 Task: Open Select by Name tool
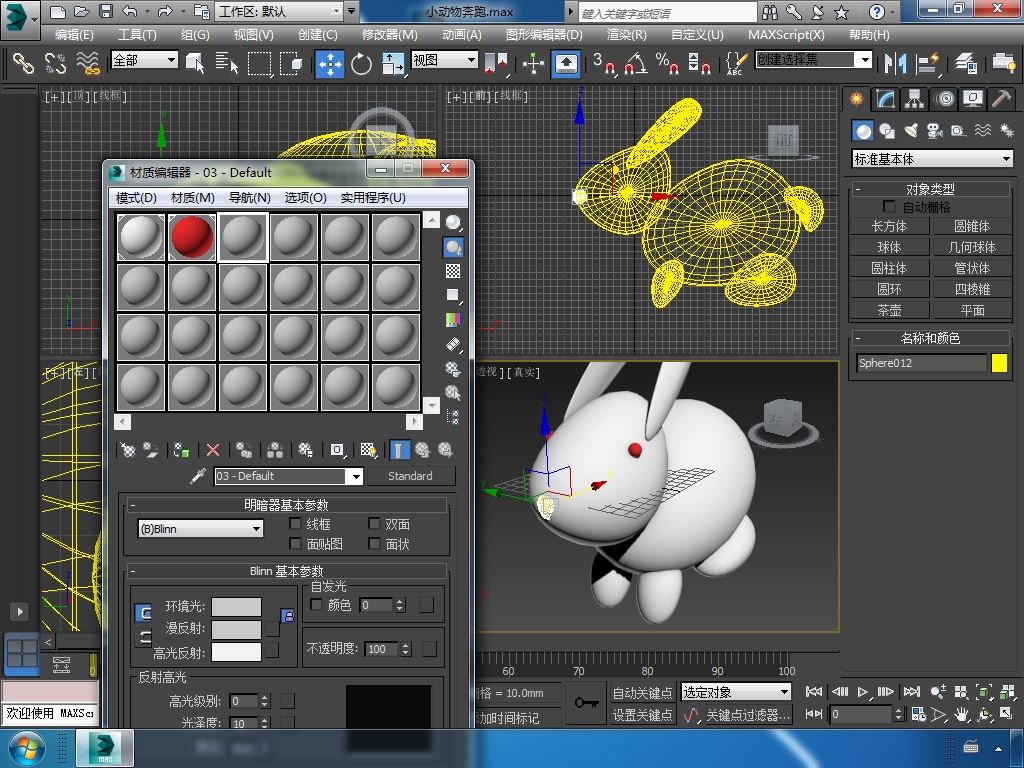227,63
